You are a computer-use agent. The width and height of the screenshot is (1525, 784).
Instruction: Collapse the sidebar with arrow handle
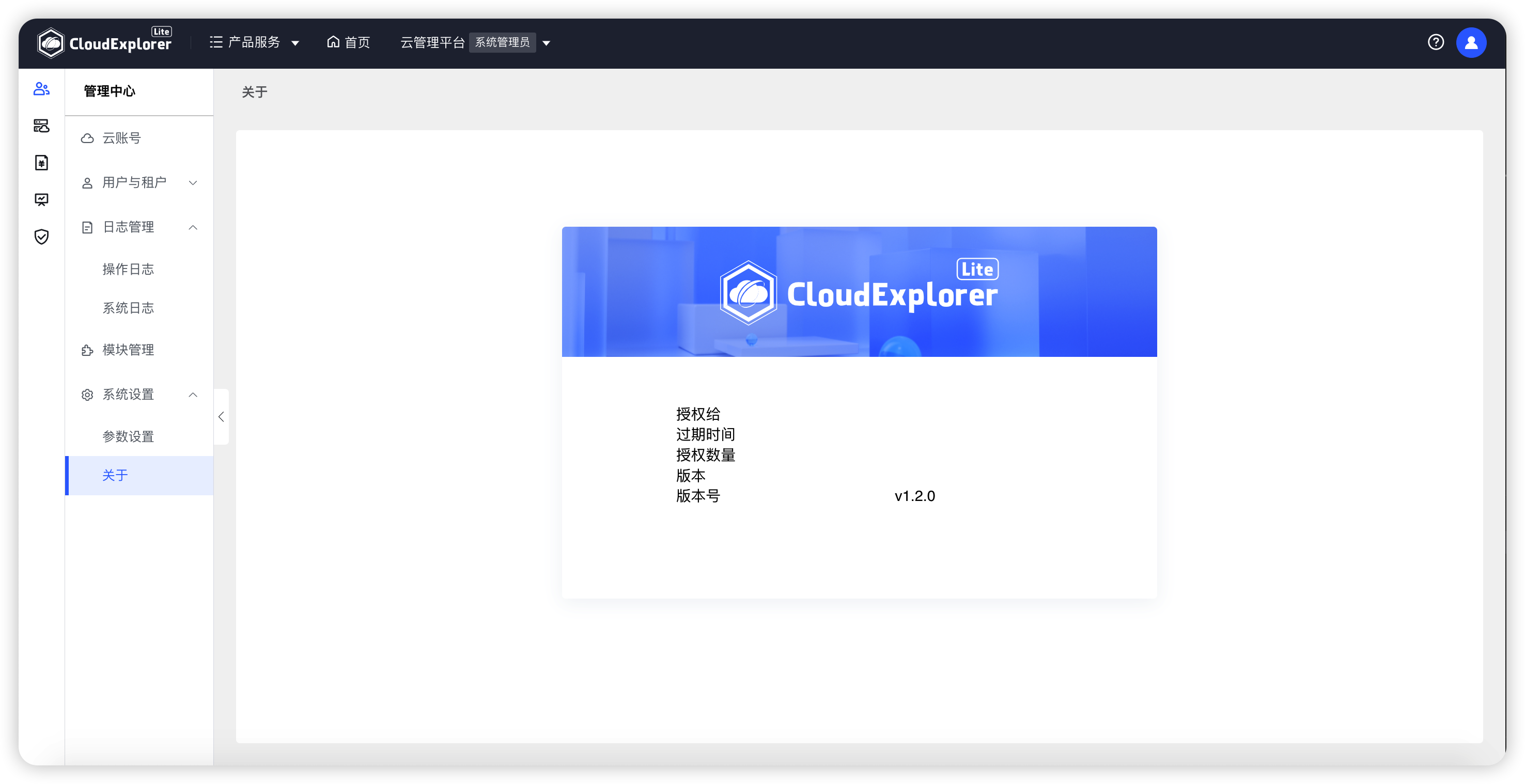[221, 417]
